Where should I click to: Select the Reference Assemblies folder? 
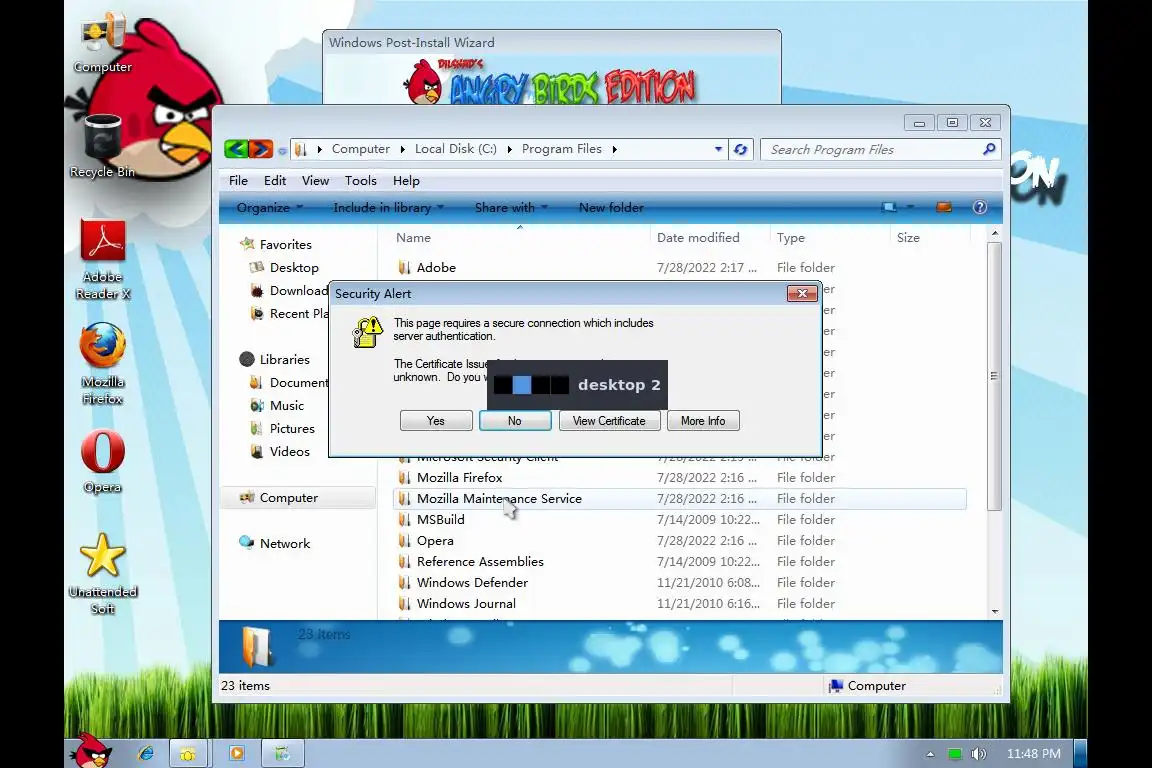click(x=480, y=562)
